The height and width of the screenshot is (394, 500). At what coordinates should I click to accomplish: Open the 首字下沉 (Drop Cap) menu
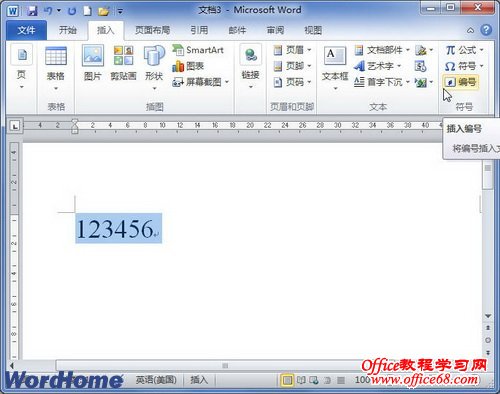tap(382, 82)
